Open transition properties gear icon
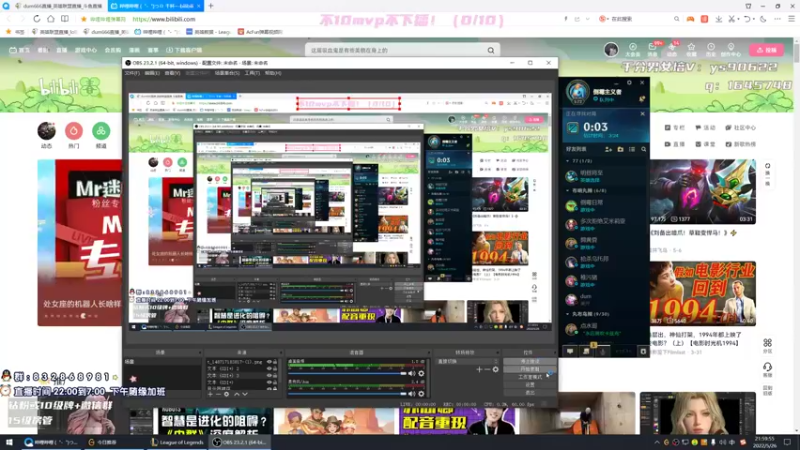Screen dimensions: 800x450 point(495,369)
